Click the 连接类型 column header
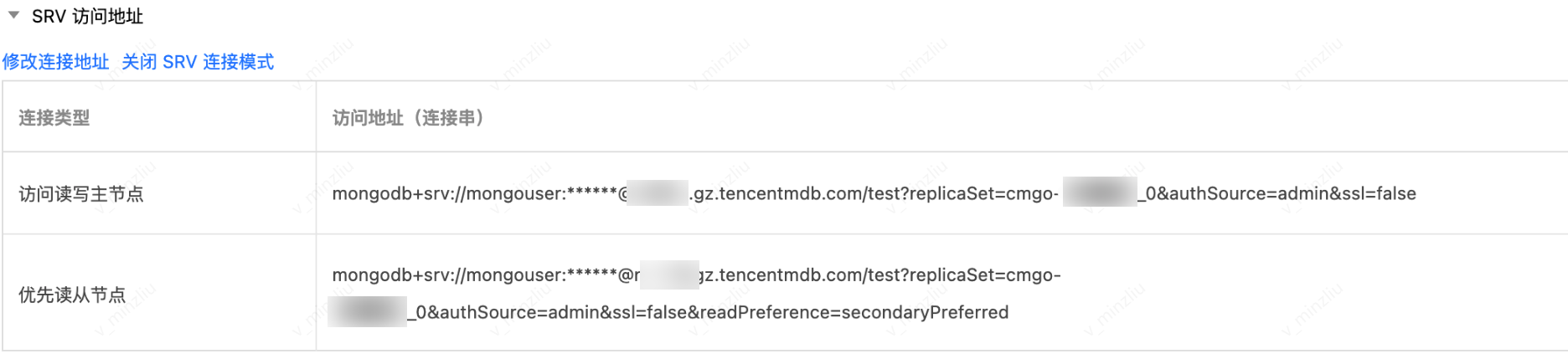Viewport: 1568px width, 359px height. click(54, 118)
